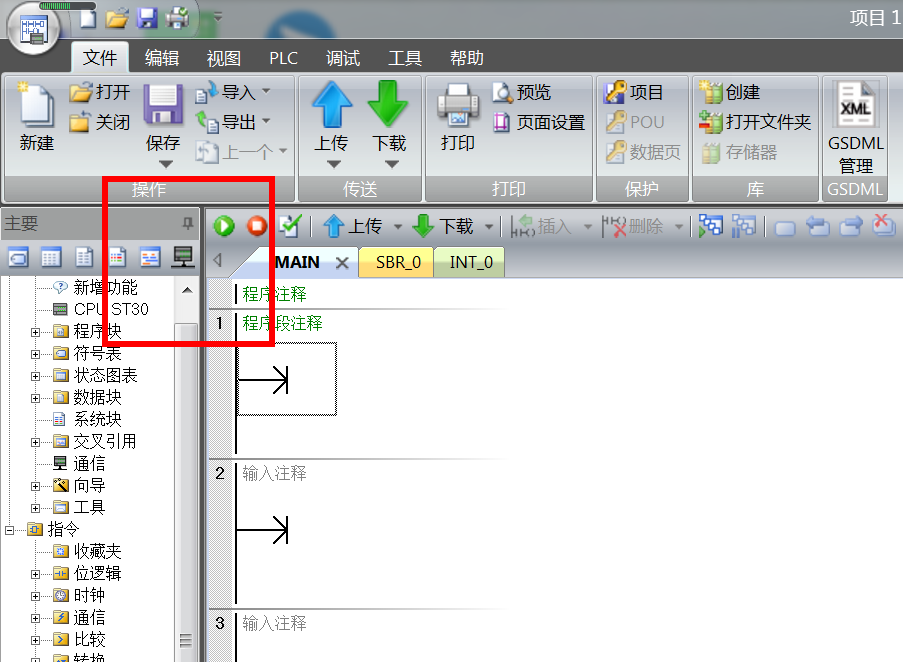This screenshot has height=662, width=903.
Task: Open a project with 打开
Action: coord(100,92)
